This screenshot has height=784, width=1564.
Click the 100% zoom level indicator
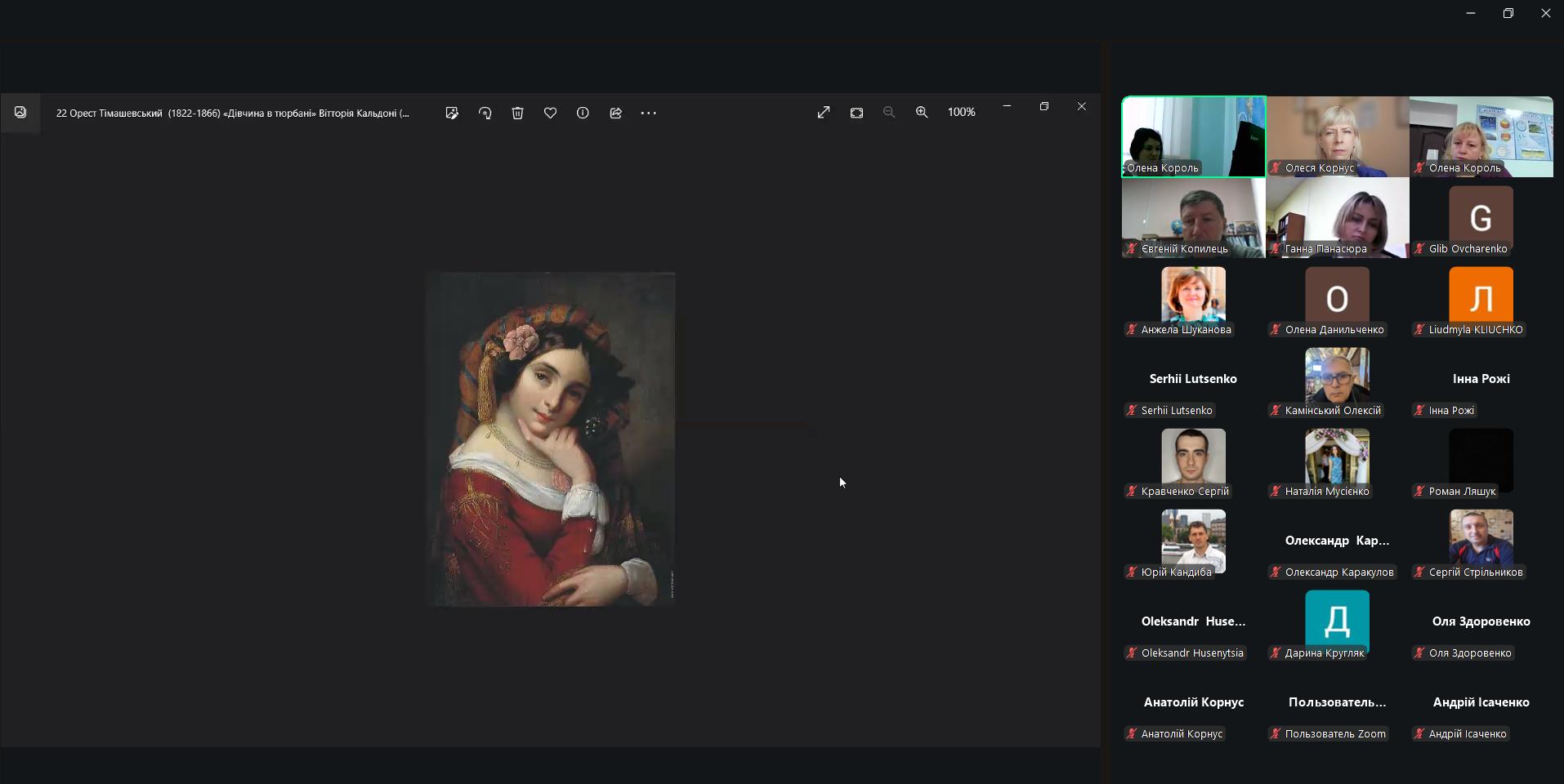[961, 112]
